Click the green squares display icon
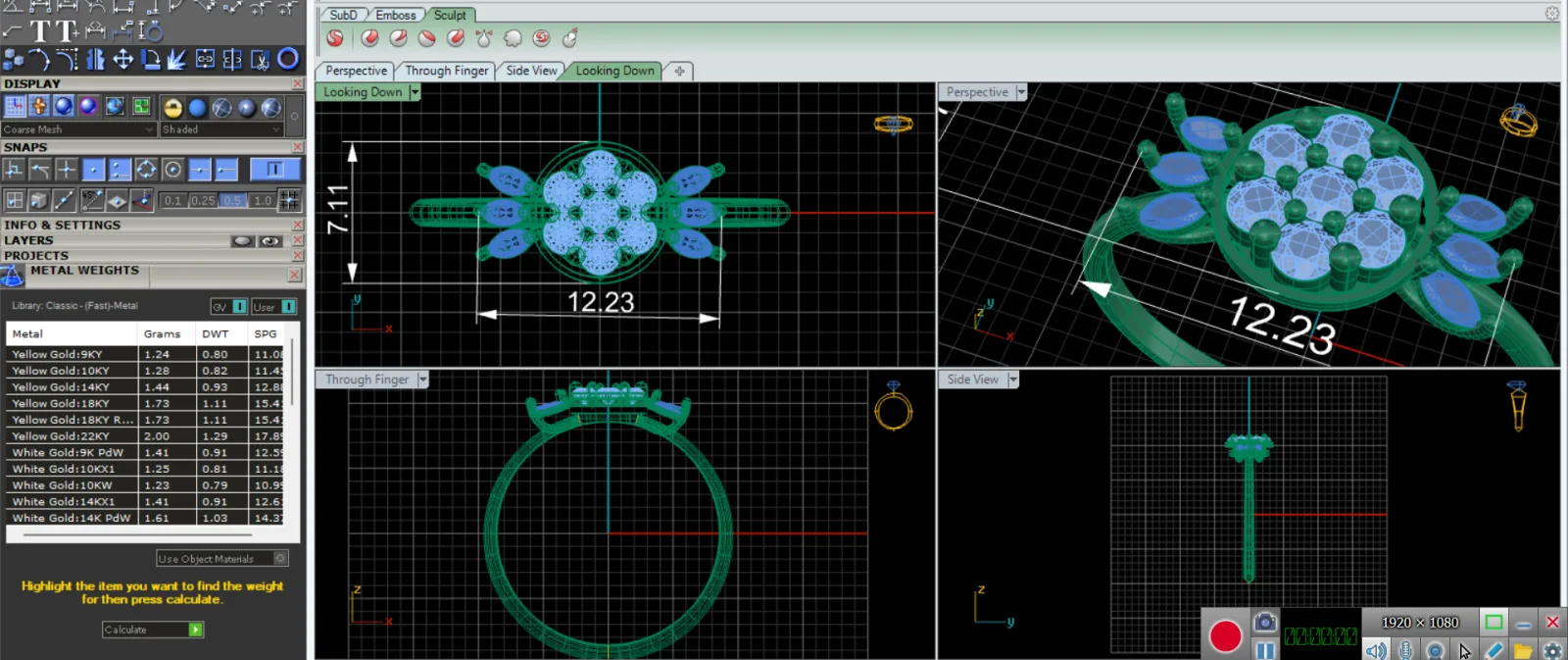The height and width of the screenshot is (660, 1568). point(141,106)
